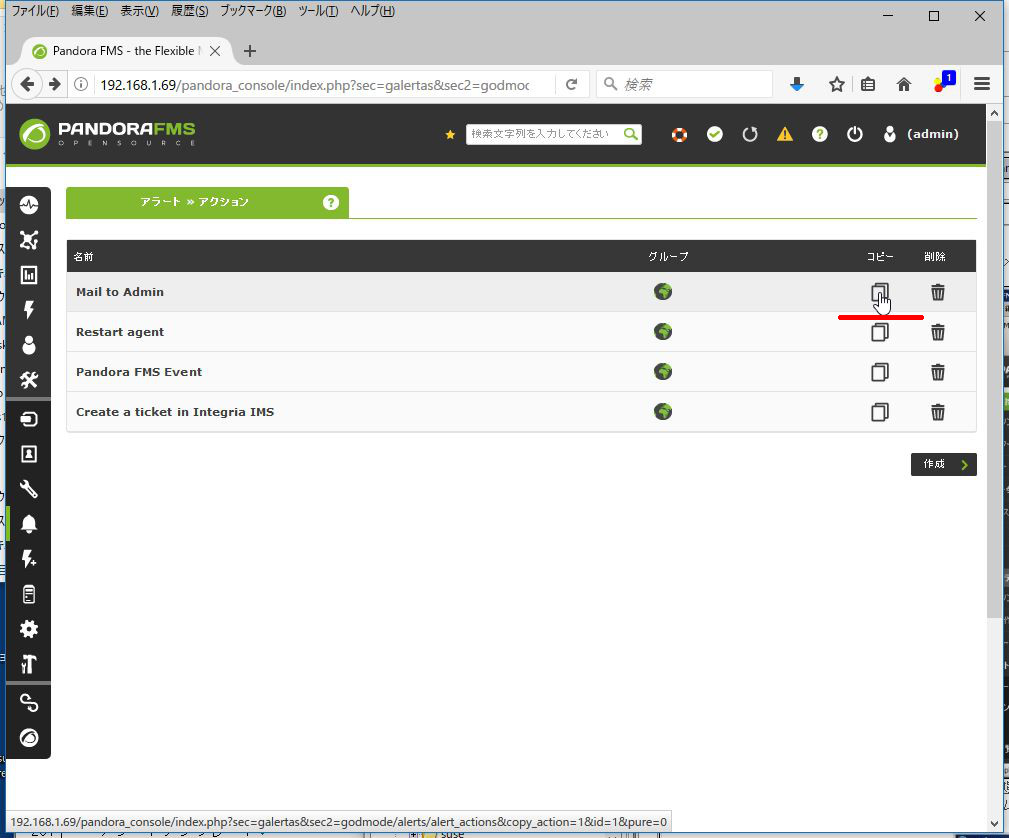
Task: Copy the Create a ticket in Integria IMS action
Action: tap(880, 412)
